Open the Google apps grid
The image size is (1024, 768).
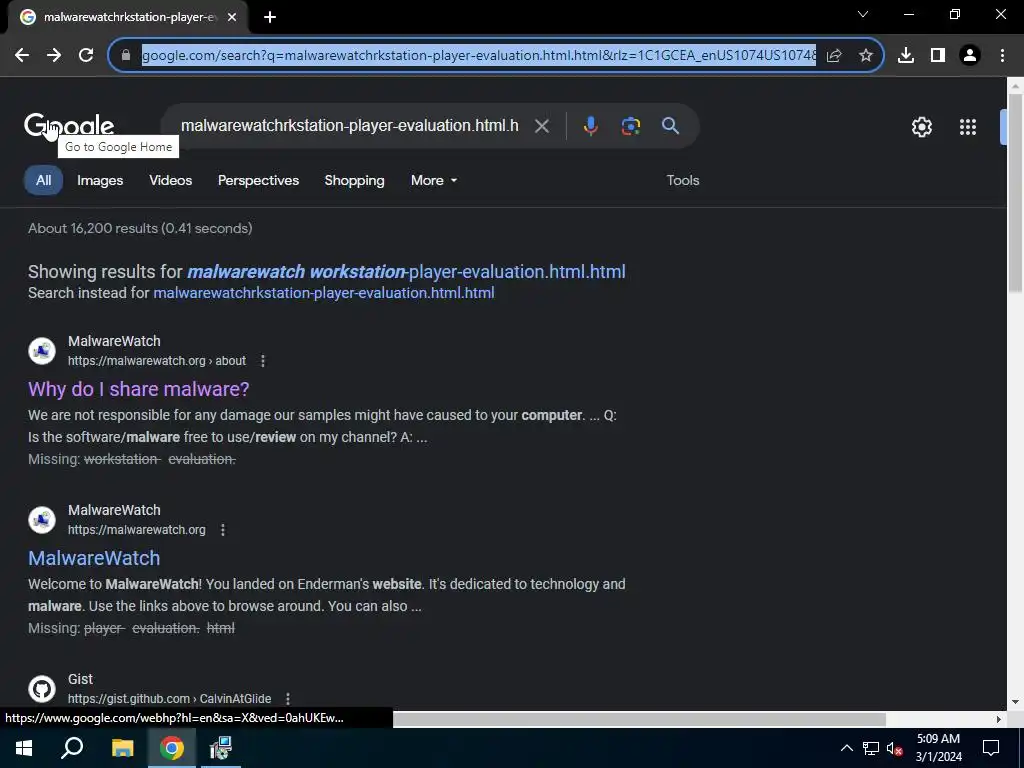click(x=968, y=127)
